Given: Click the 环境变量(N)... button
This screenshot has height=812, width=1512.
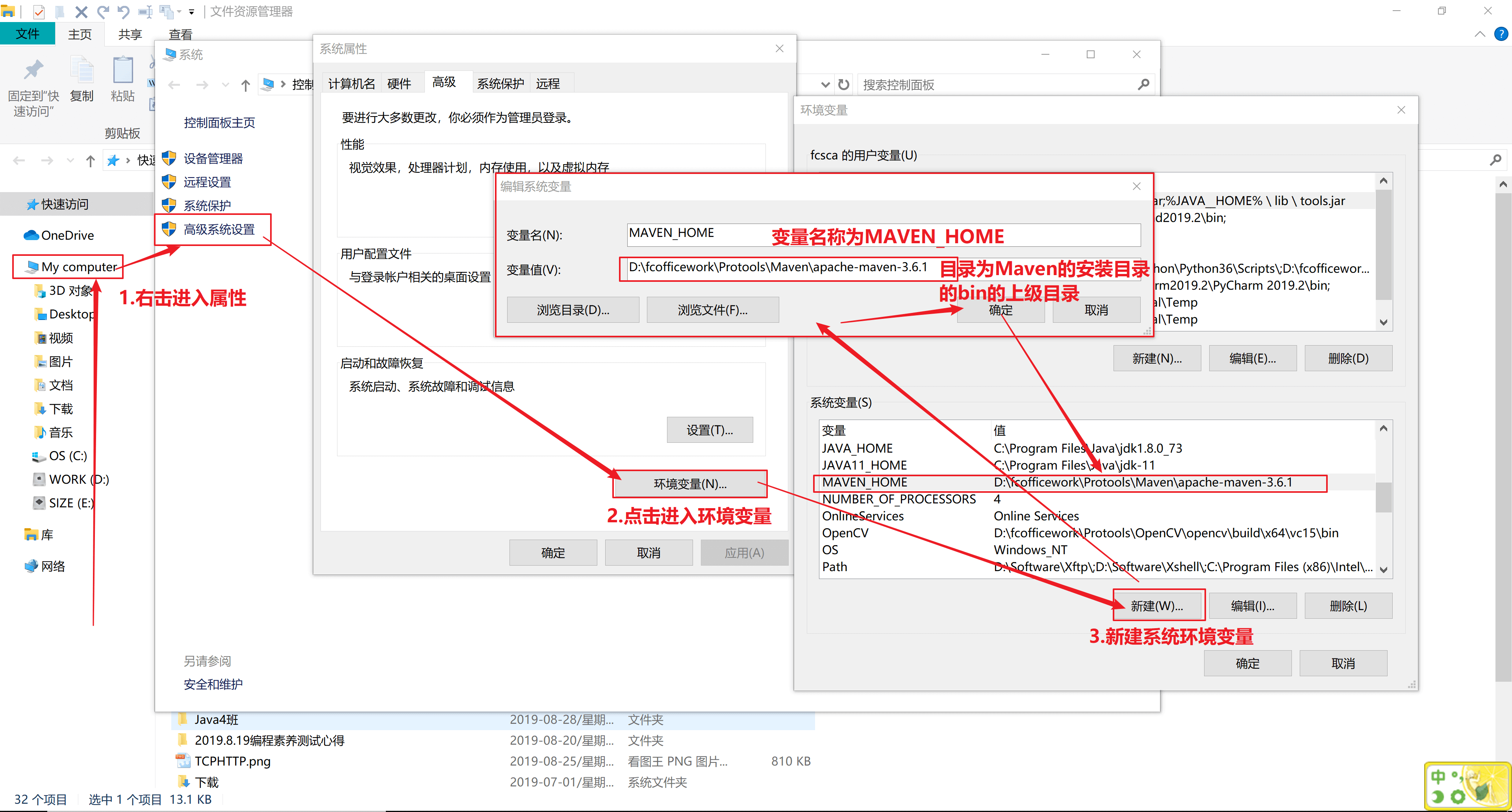Looking at the screenshot, I should pyautogui.click(x=690, y=483).
